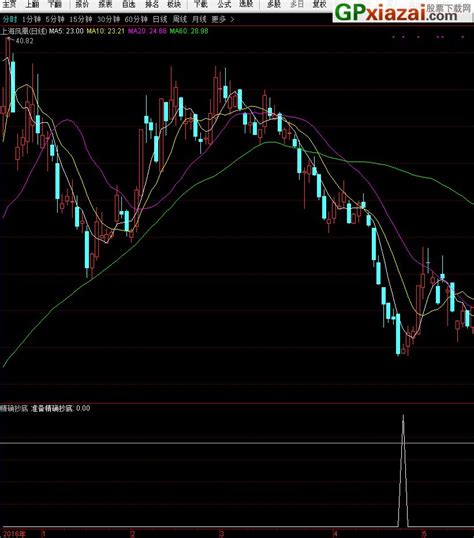474x538 pixels.
Task: Click month 2 on the date axis
Action: tap(133, 534)
